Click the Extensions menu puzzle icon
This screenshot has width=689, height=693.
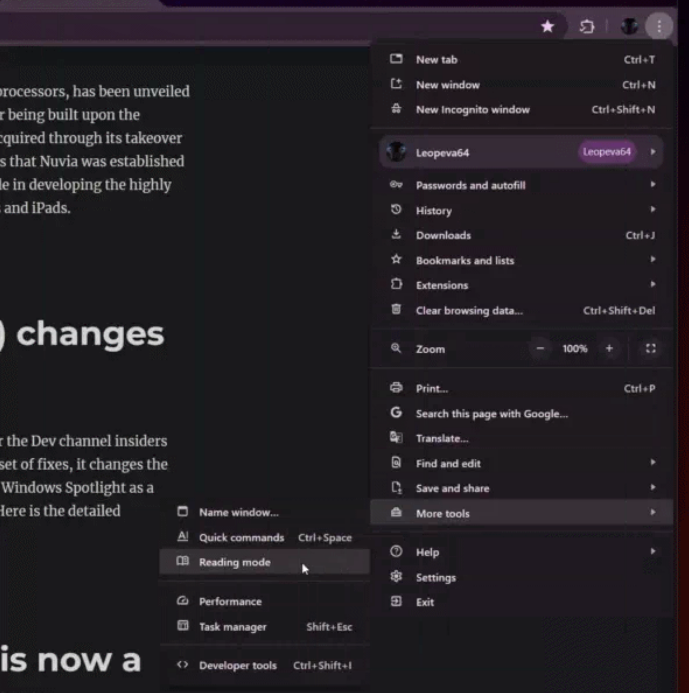pyautogui.click(x=396, y=284)
